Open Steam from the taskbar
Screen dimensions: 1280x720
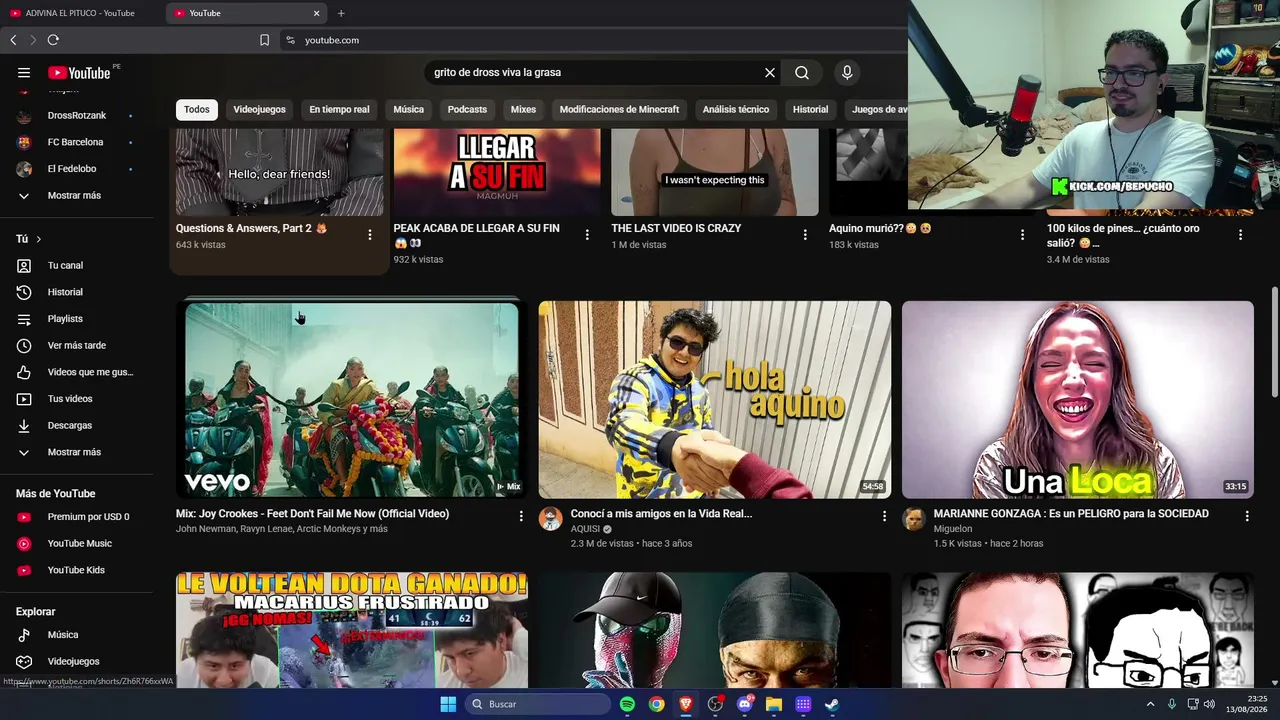tap(832, 704)
